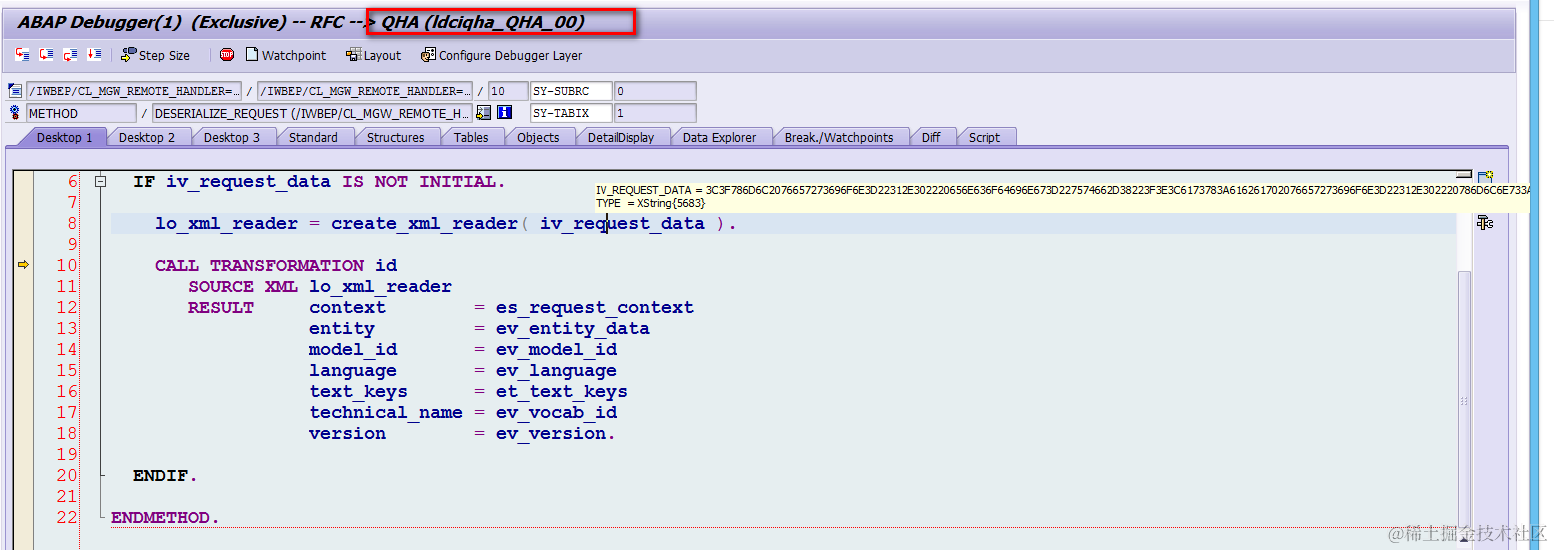
Task: Click ev_entity_data on line 13
Action: pyautogui.click(x=572, y=329)
